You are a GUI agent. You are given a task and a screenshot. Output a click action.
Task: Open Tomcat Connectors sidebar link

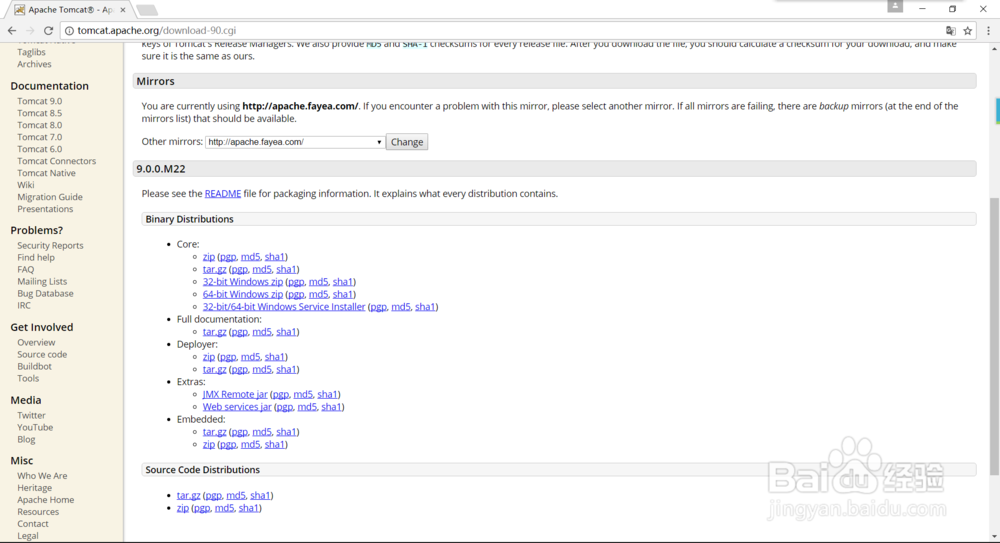(x=57, y=161)
